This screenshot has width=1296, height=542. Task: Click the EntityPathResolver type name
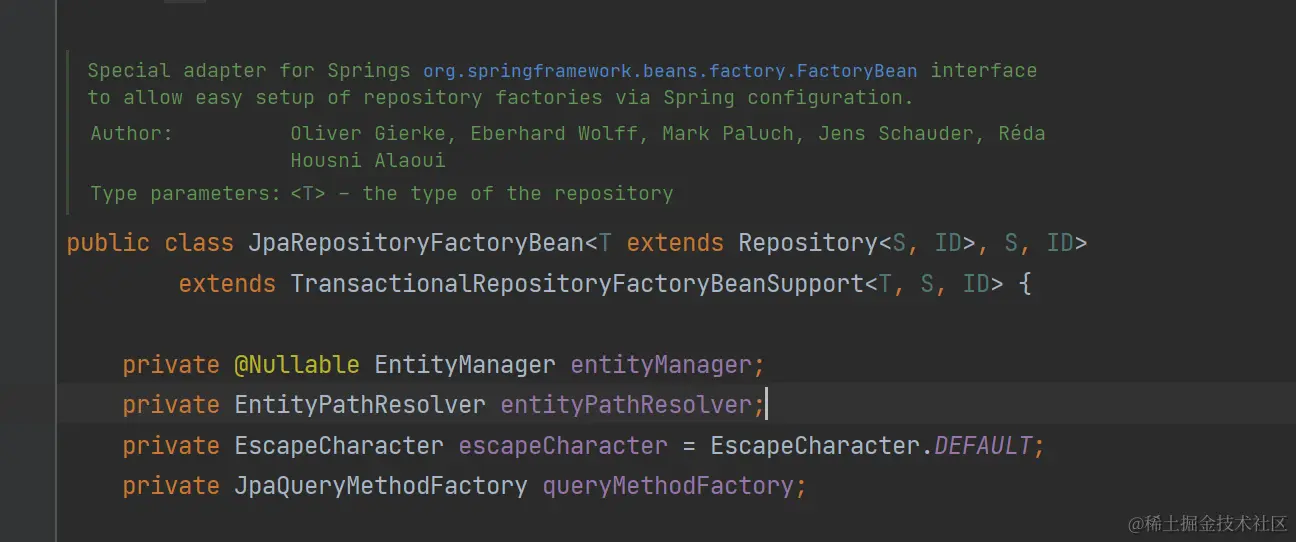[x=360, y=405]
